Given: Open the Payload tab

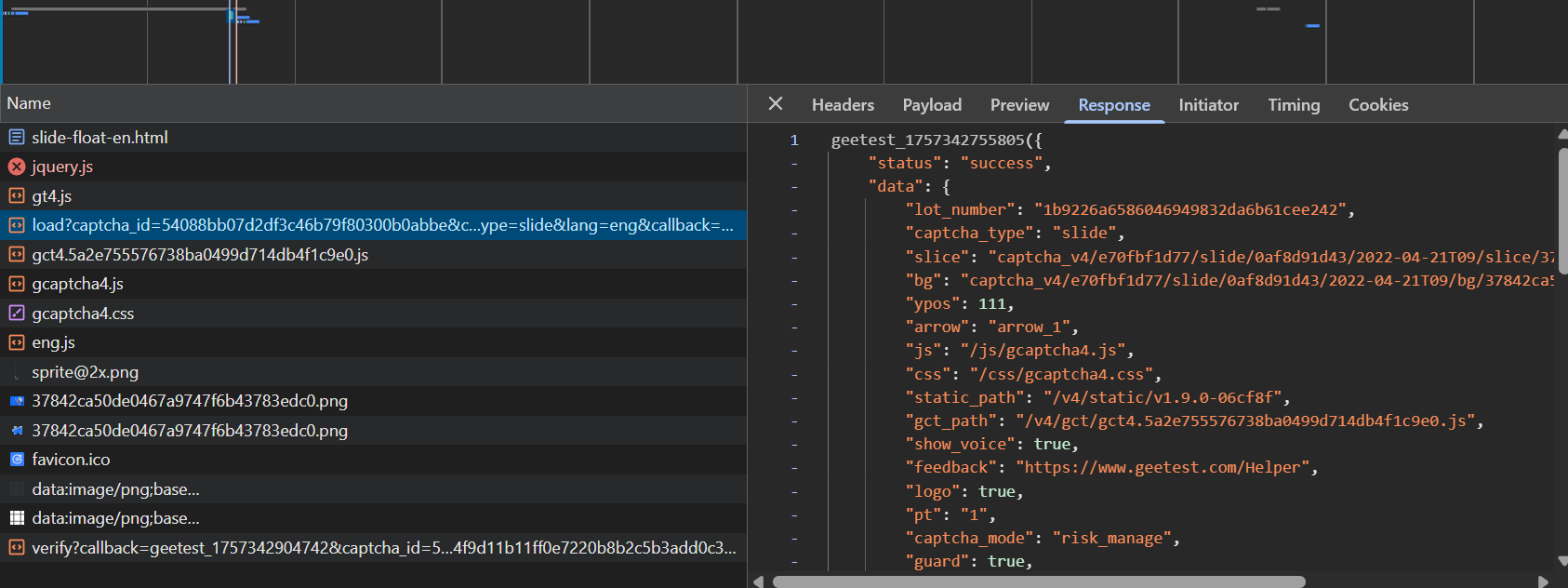Looking at the screenshot, I should tap(932, 105).
